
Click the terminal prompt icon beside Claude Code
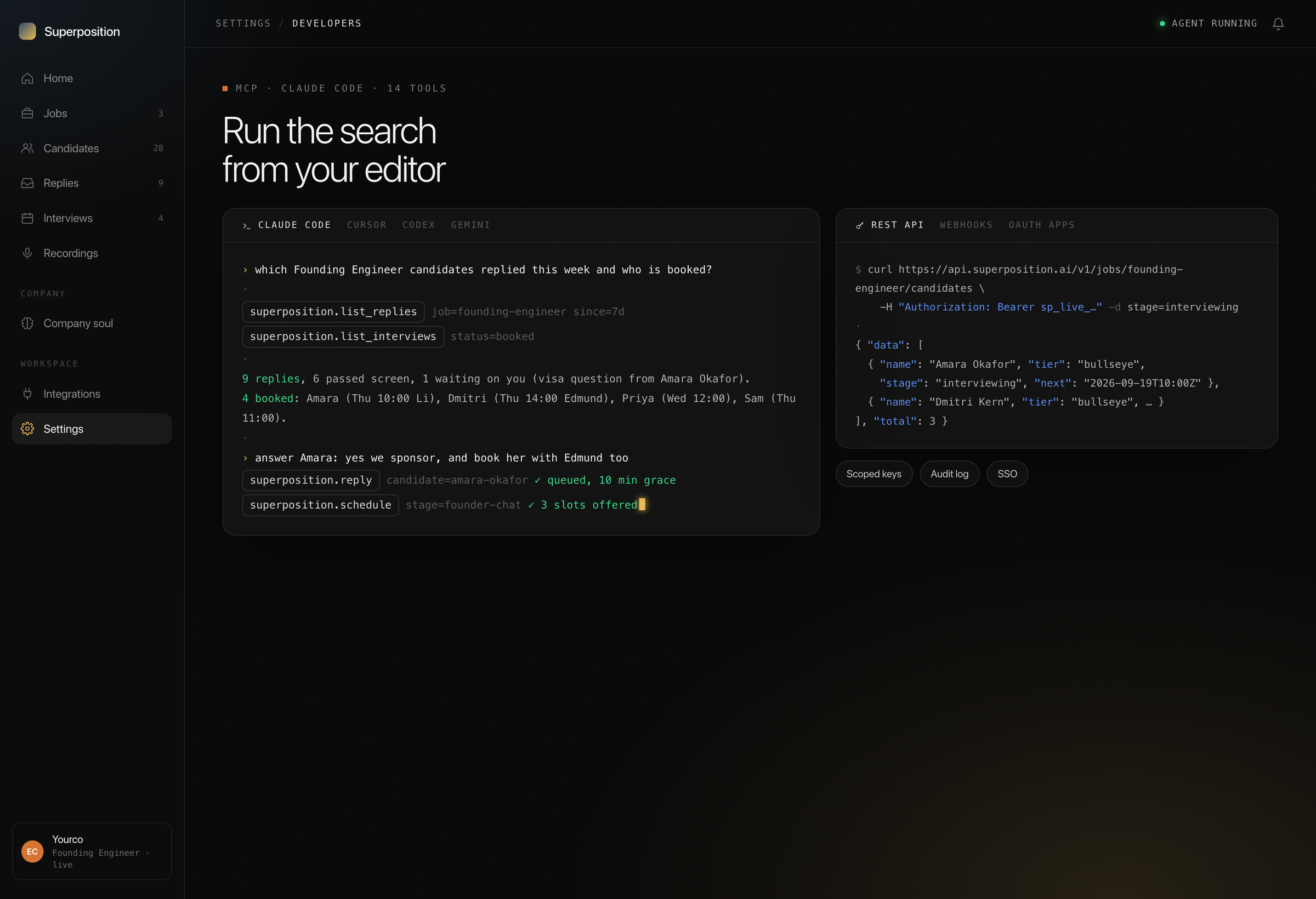[246, 225]
